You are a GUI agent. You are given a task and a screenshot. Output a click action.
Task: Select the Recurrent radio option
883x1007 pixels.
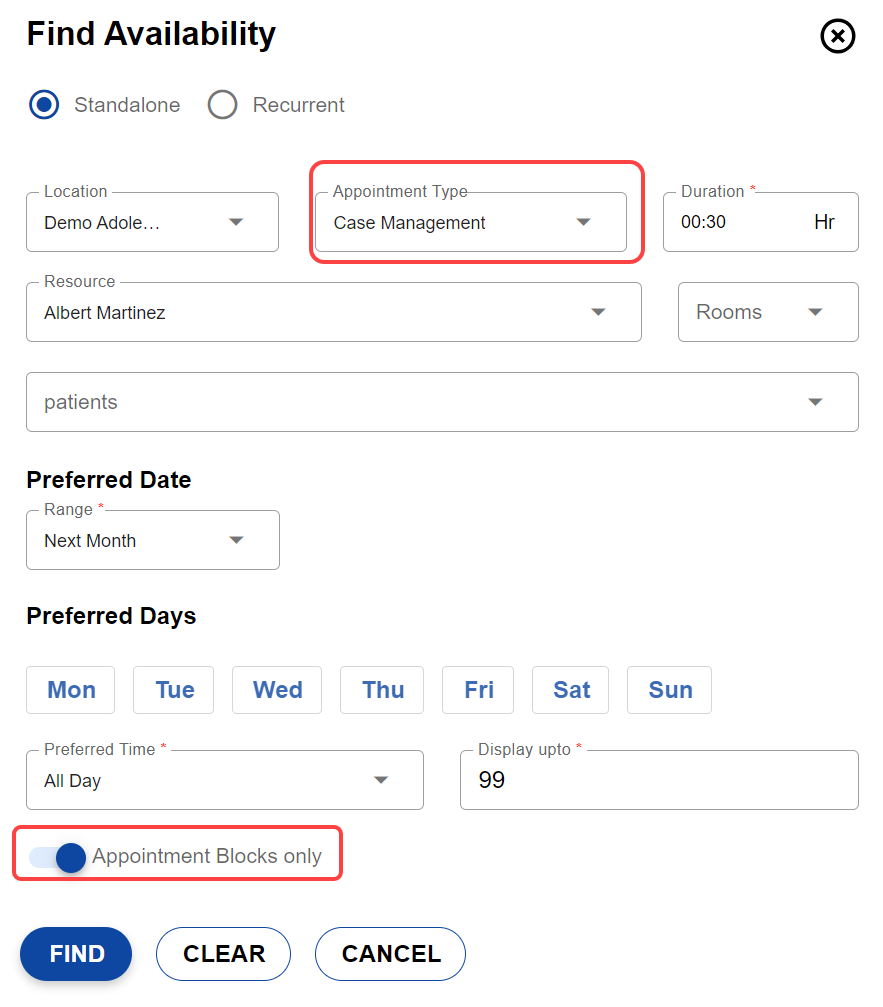[x=222, y=105]
